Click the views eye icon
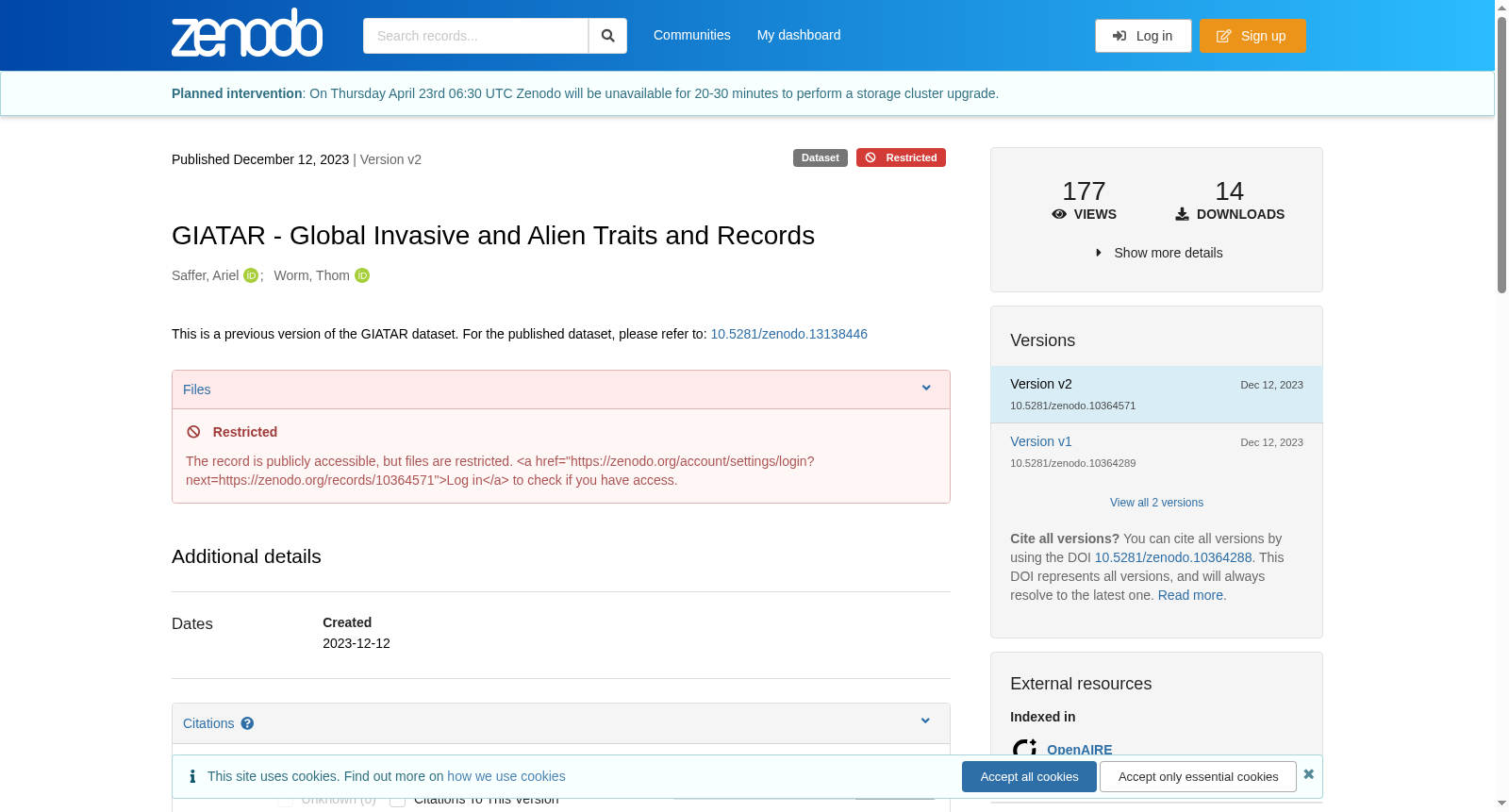 (x=1059, y=214)
